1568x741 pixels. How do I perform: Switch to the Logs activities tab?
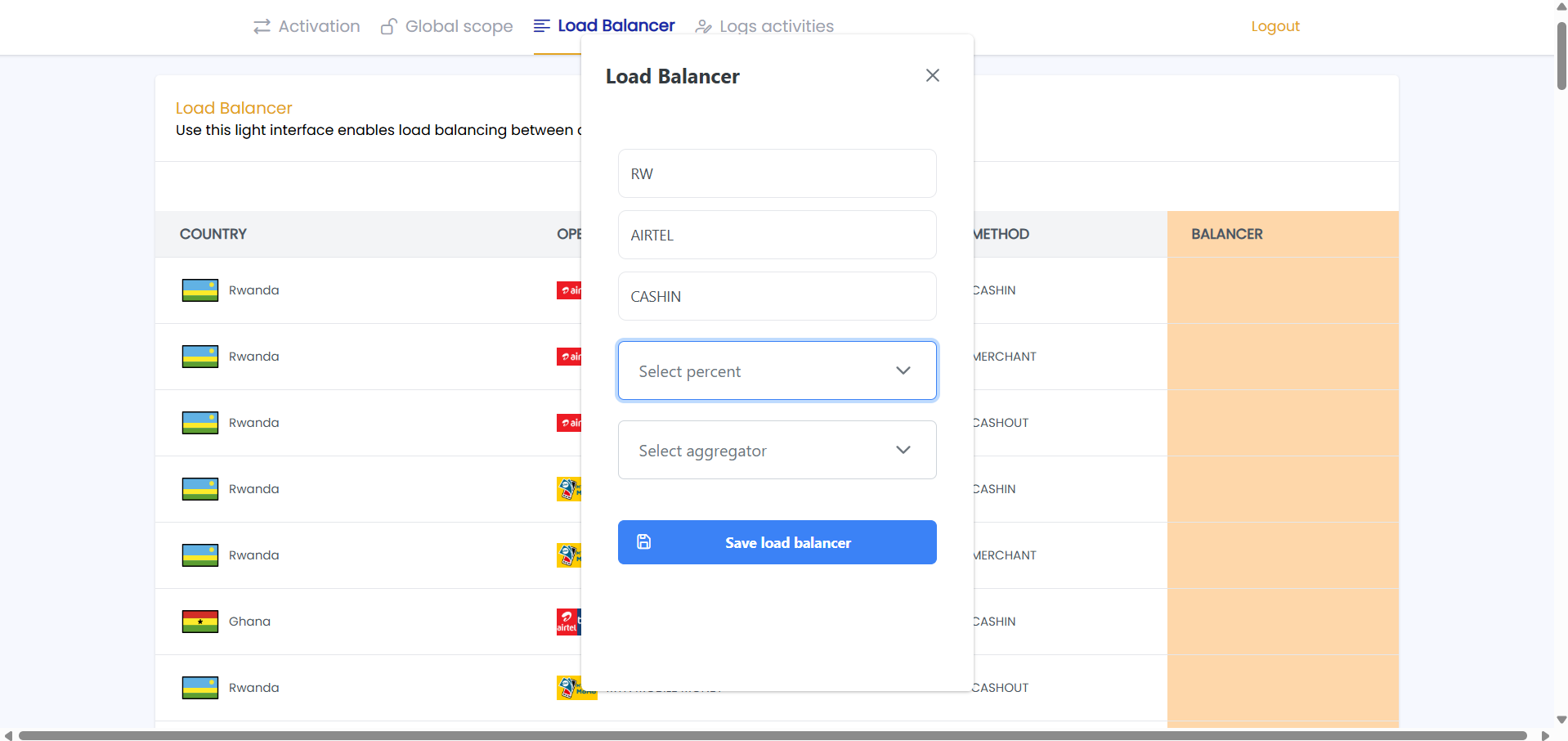click(x=777, y=26)
